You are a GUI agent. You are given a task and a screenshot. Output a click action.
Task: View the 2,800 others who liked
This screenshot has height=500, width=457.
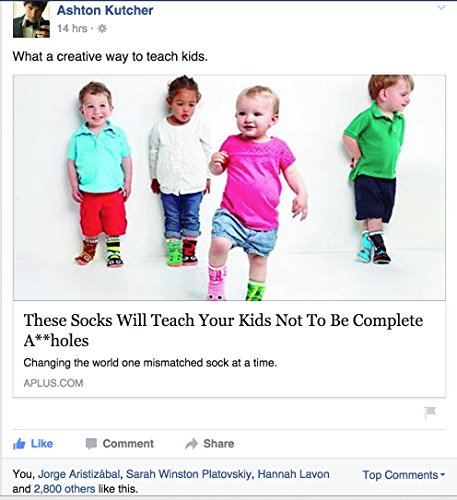click(64, 489)
